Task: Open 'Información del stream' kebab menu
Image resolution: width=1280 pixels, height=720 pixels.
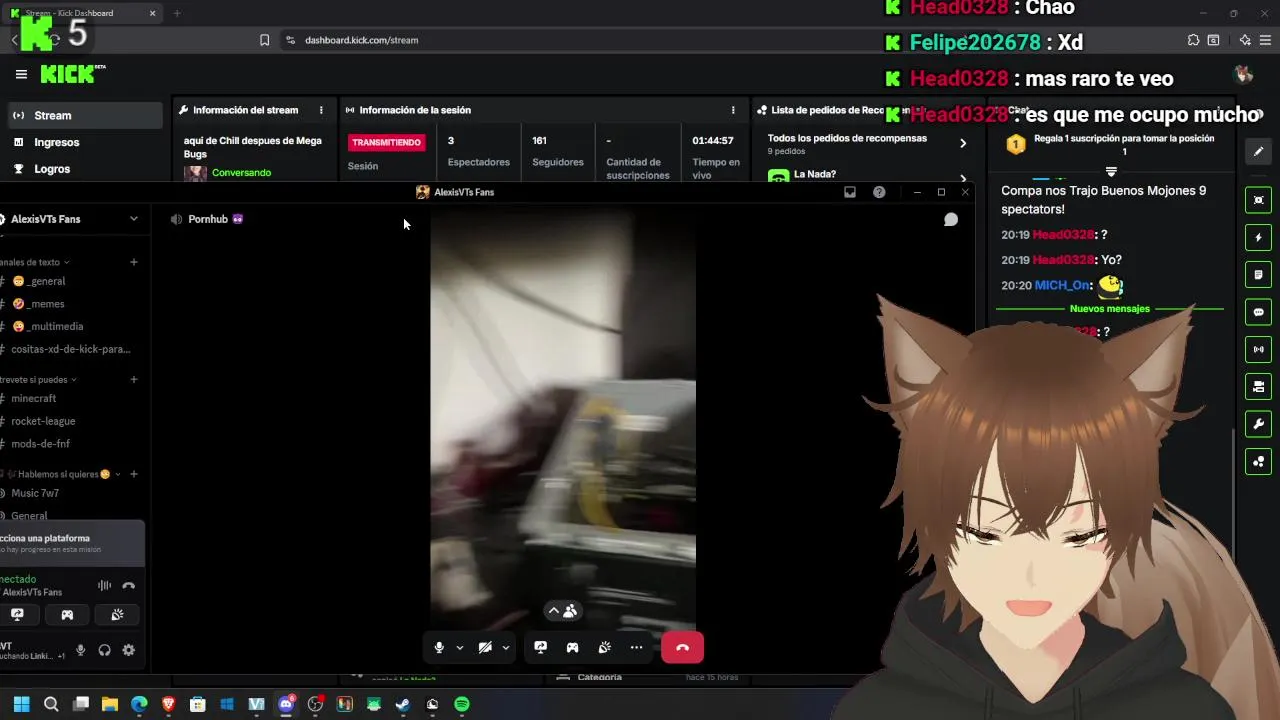Action: pyautogui.click(x=321, y=110)
